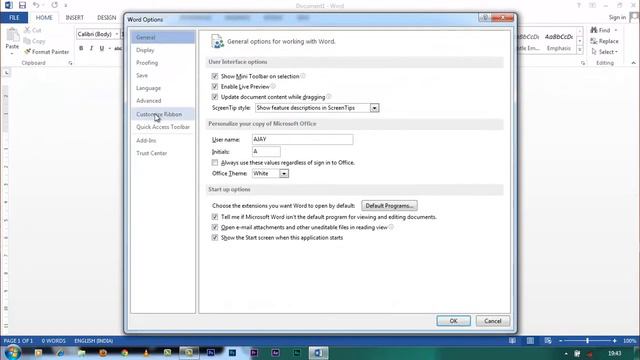Viewport: 640px width, 360px height.
Task: Collapse the ribbon with the caret arrow
Action: tap(633, 63)
